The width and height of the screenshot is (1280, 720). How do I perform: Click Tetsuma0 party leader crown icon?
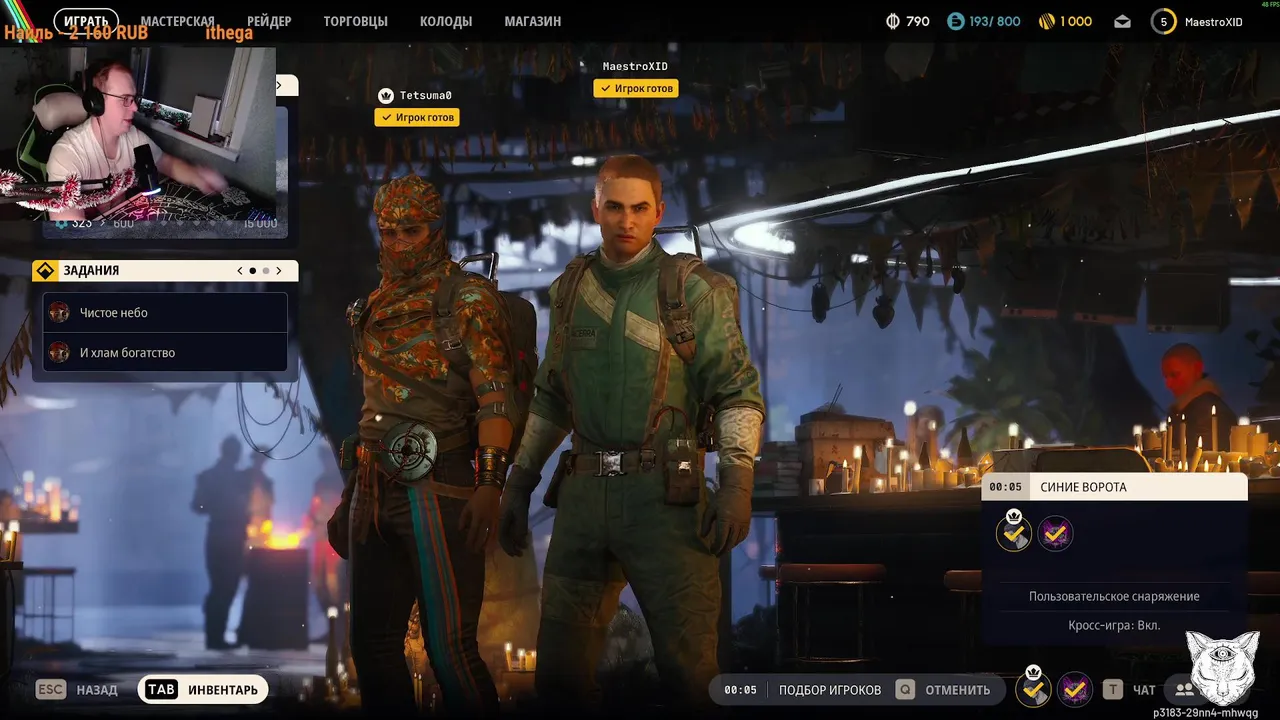[386, 96]
